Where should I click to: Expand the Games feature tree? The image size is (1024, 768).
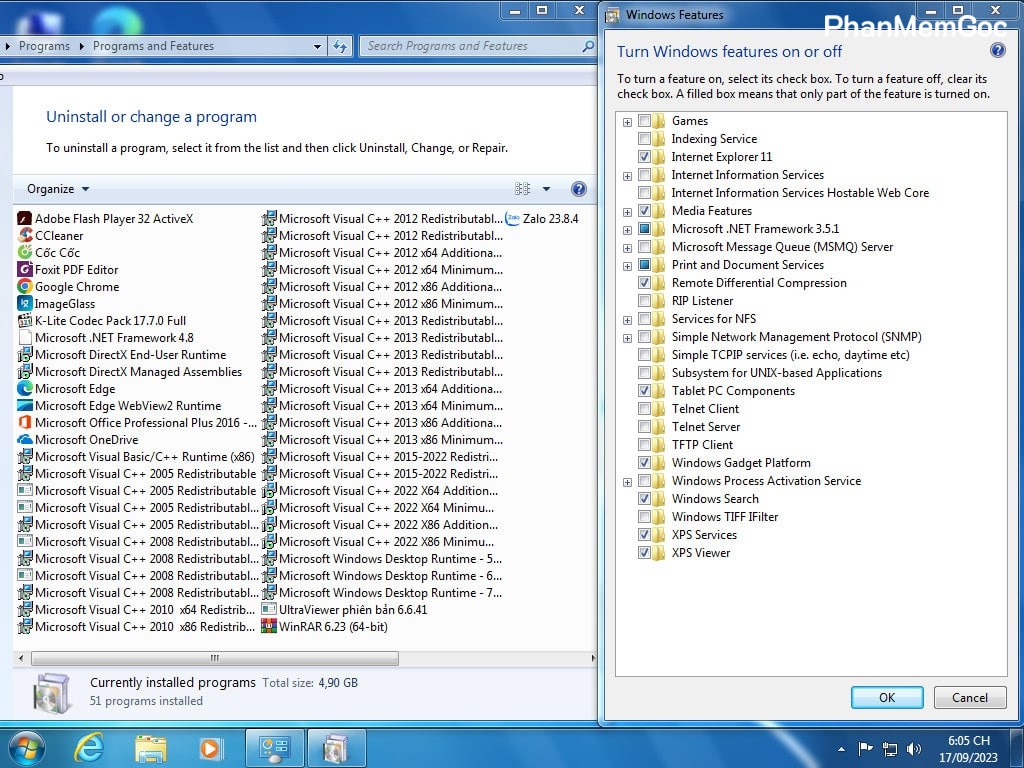click(628, 122)
